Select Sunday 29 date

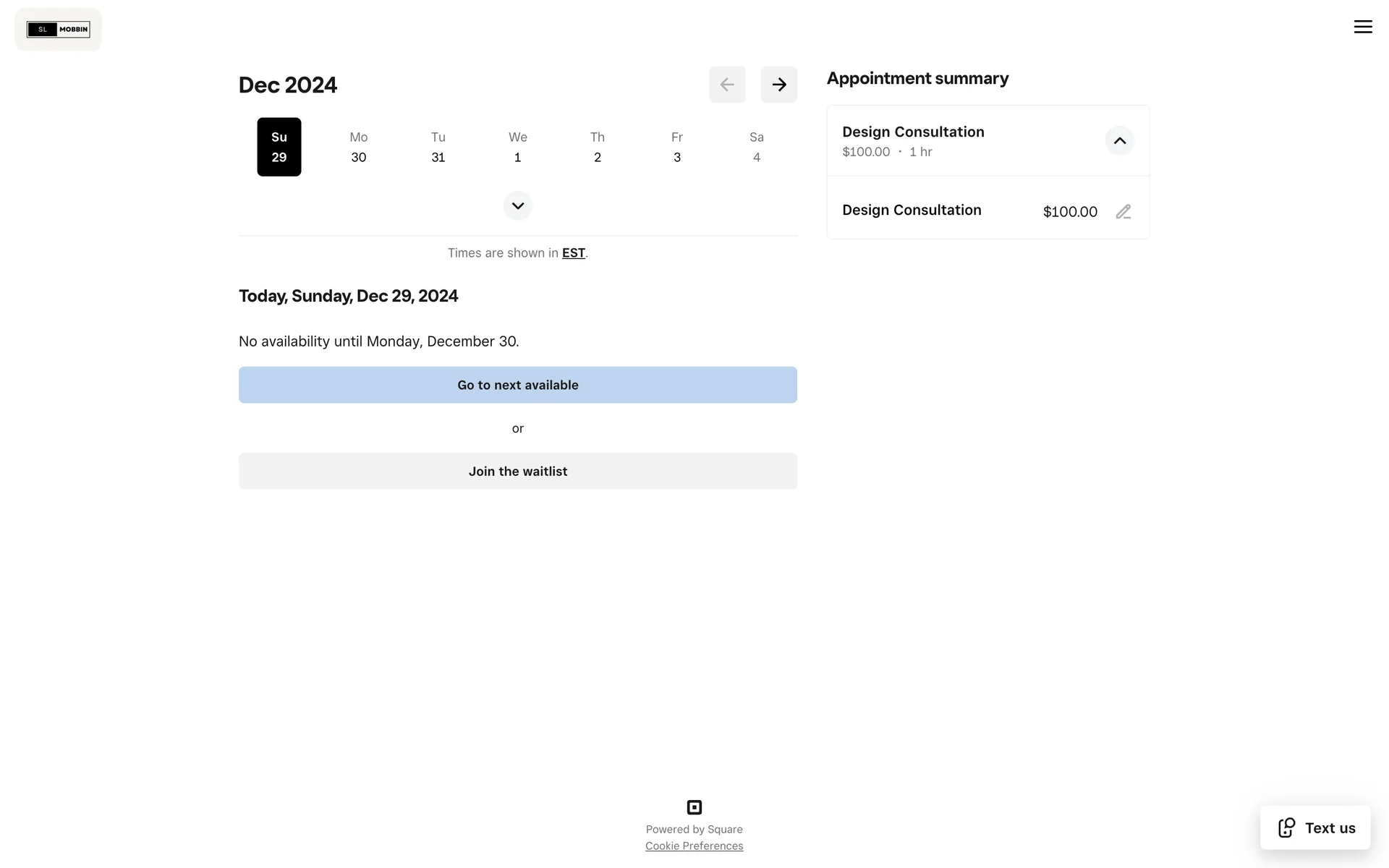pos(279,147)
